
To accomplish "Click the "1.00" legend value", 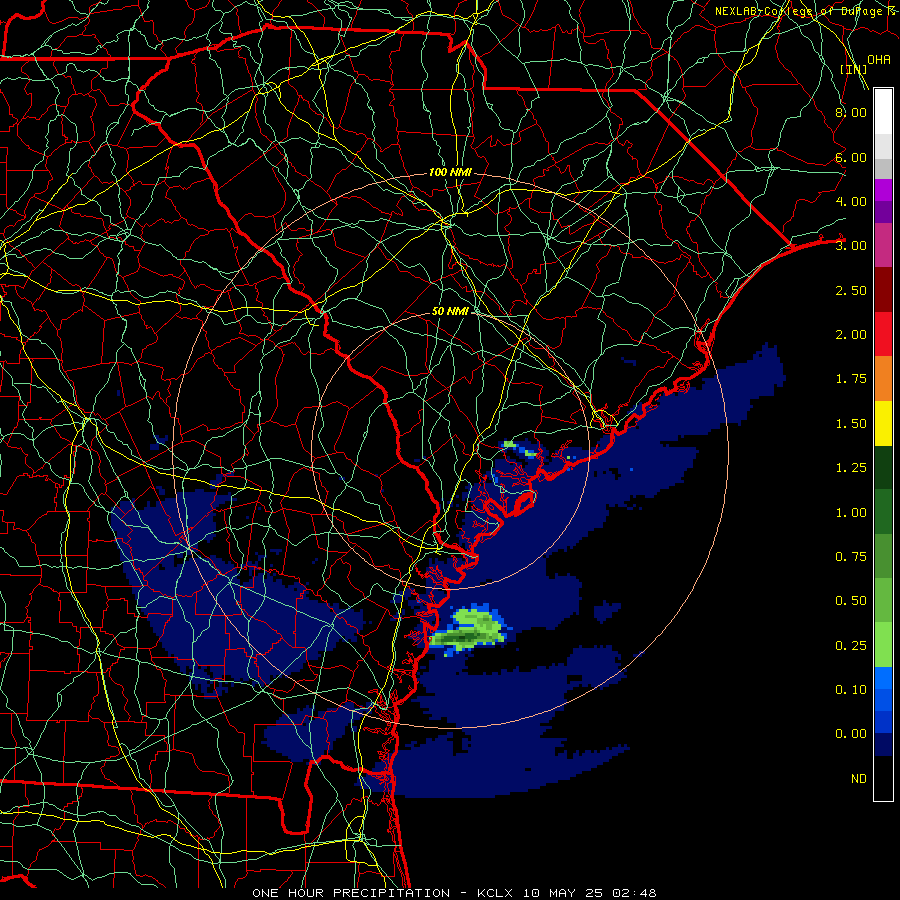I will [851, 513].
